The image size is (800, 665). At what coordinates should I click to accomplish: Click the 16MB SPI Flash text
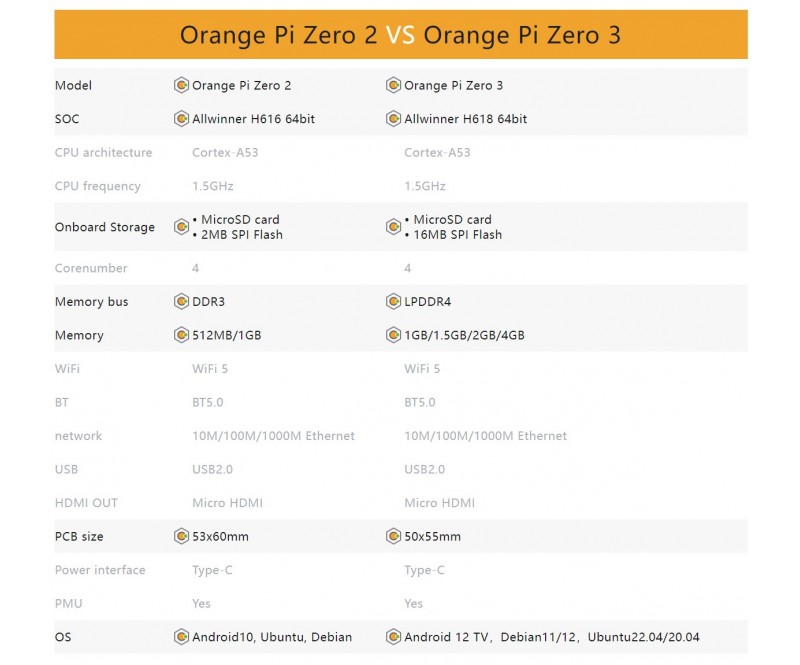point(458,235)
